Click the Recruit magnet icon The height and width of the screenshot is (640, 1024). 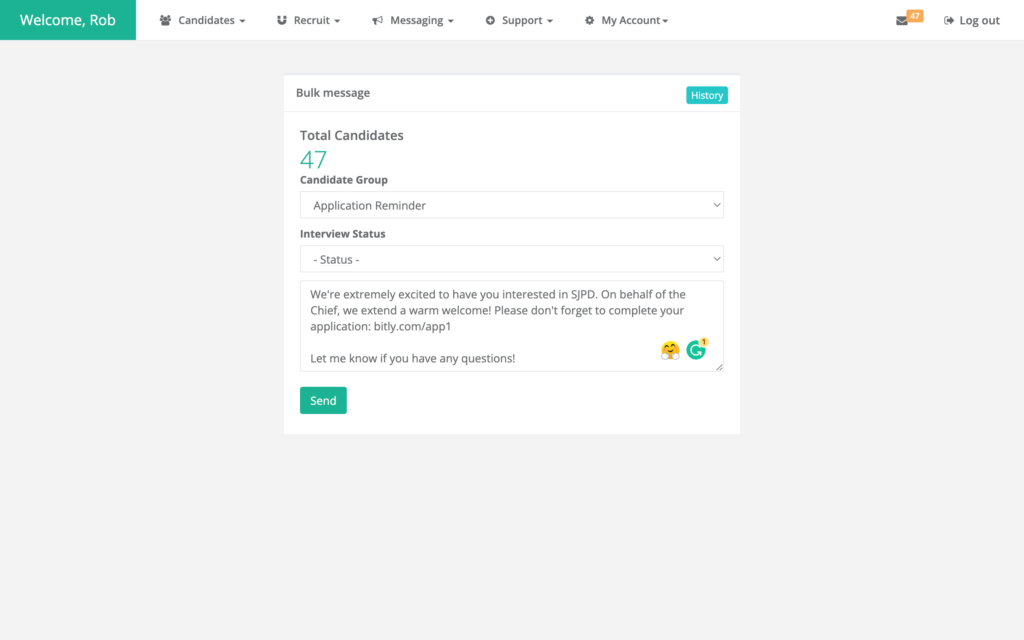pyautogui.click(x=282, y=20)
